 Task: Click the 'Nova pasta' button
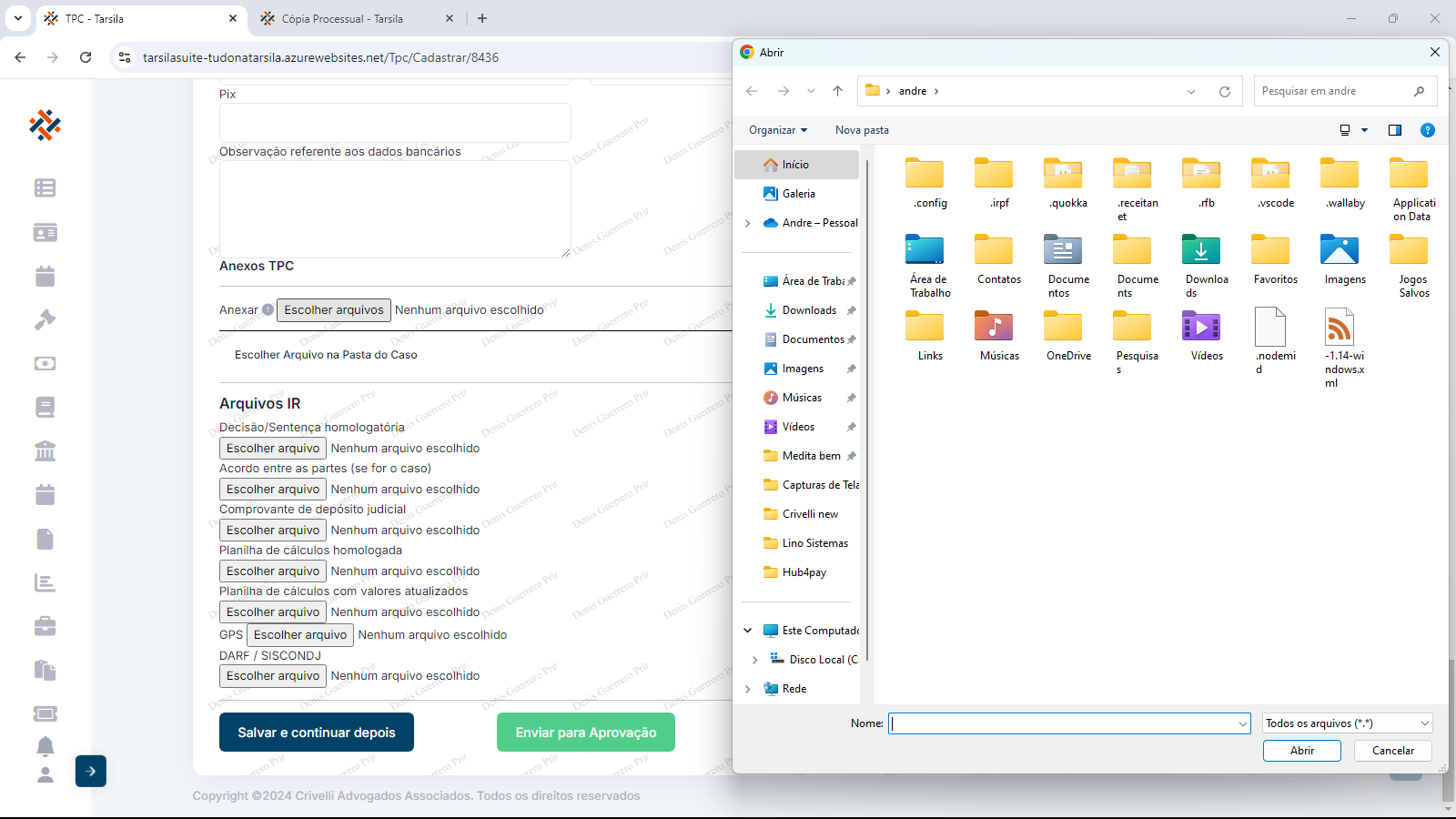862,130
